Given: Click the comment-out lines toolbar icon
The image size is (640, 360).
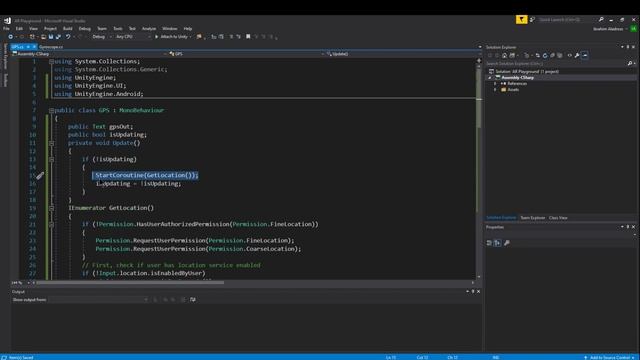Looking at the screenshot, I should point(231,37).
